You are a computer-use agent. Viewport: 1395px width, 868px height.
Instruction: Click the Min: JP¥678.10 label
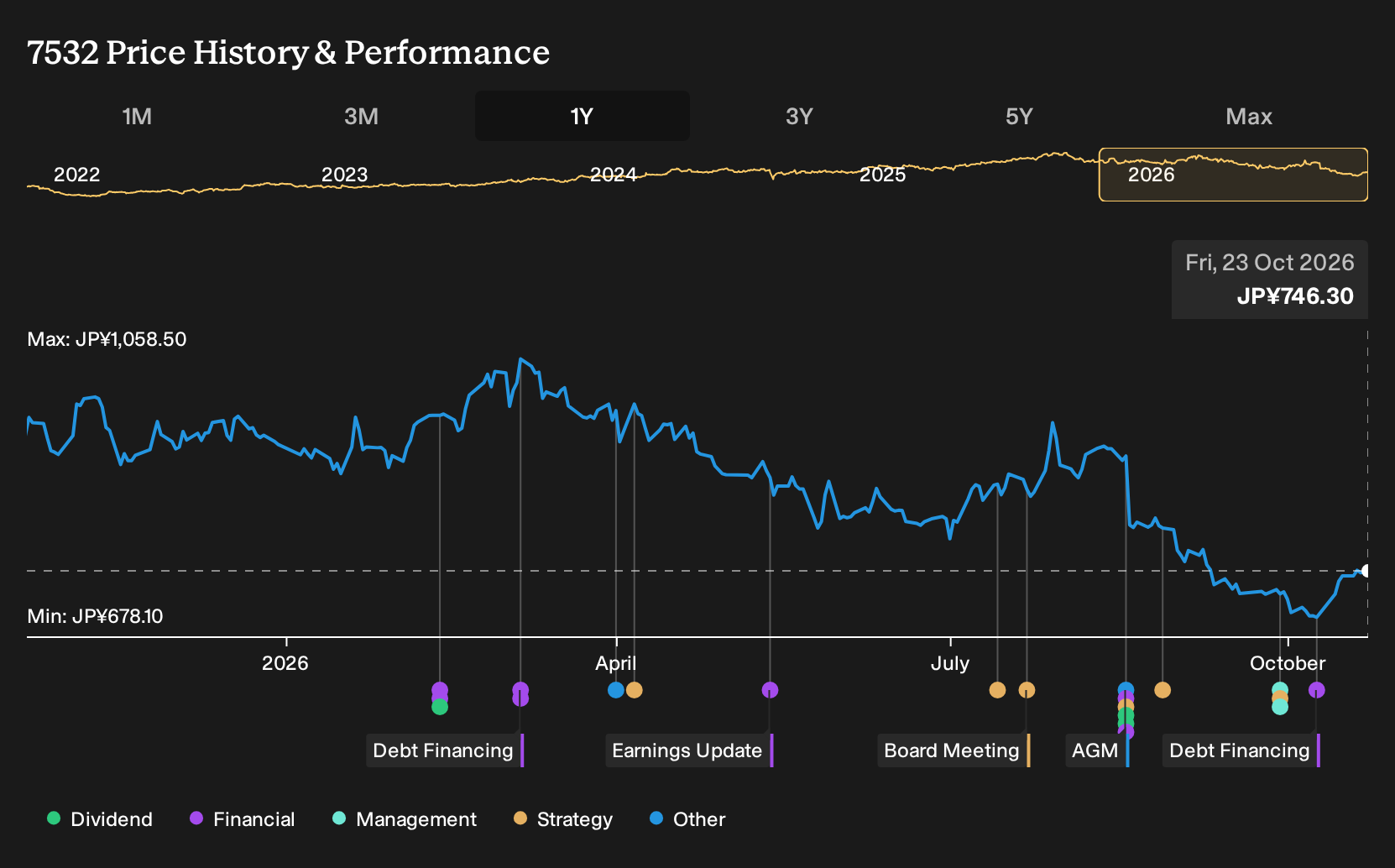(x=95, y=616)
